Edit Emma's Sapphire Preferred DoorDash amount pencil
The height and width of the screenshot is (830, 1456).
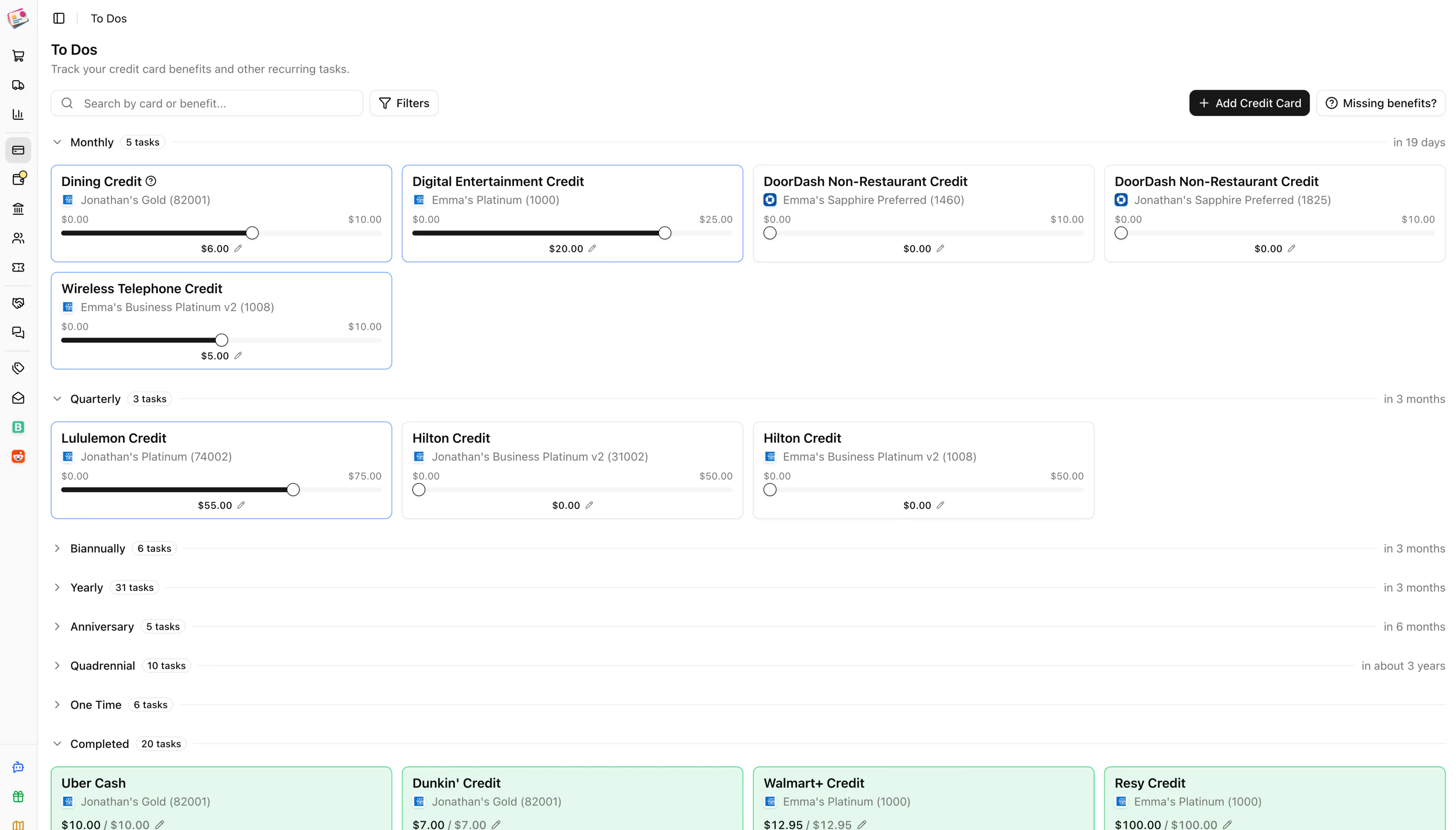pos(940,249)
